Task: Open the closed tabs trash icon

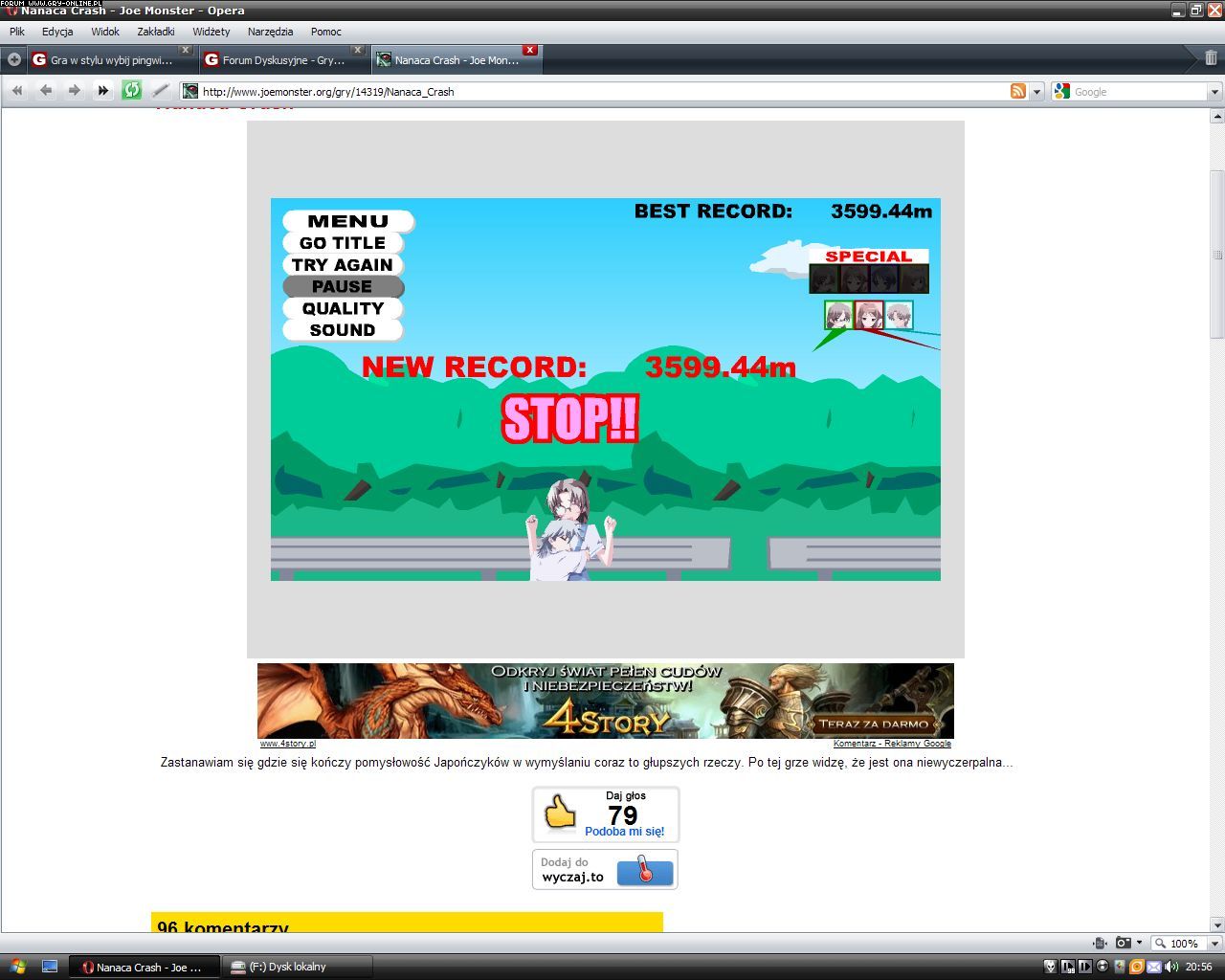Action: [1211, 58]
